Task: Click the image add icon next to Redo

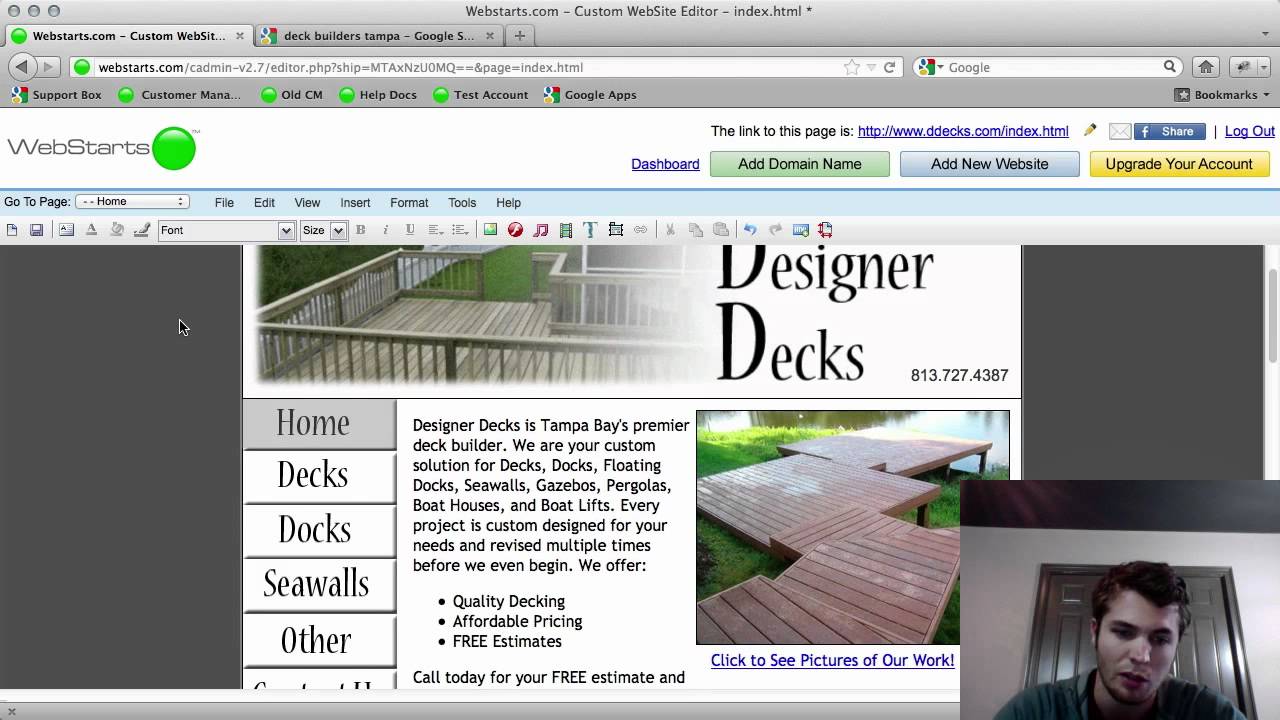Action: point(800,230)
